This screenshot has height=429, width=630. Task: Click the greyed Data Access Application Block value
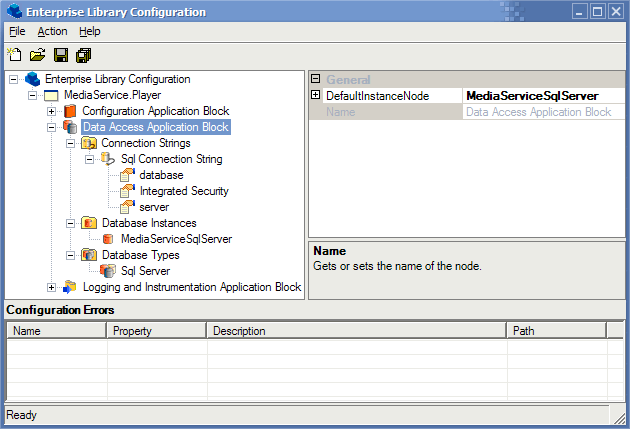538,112
